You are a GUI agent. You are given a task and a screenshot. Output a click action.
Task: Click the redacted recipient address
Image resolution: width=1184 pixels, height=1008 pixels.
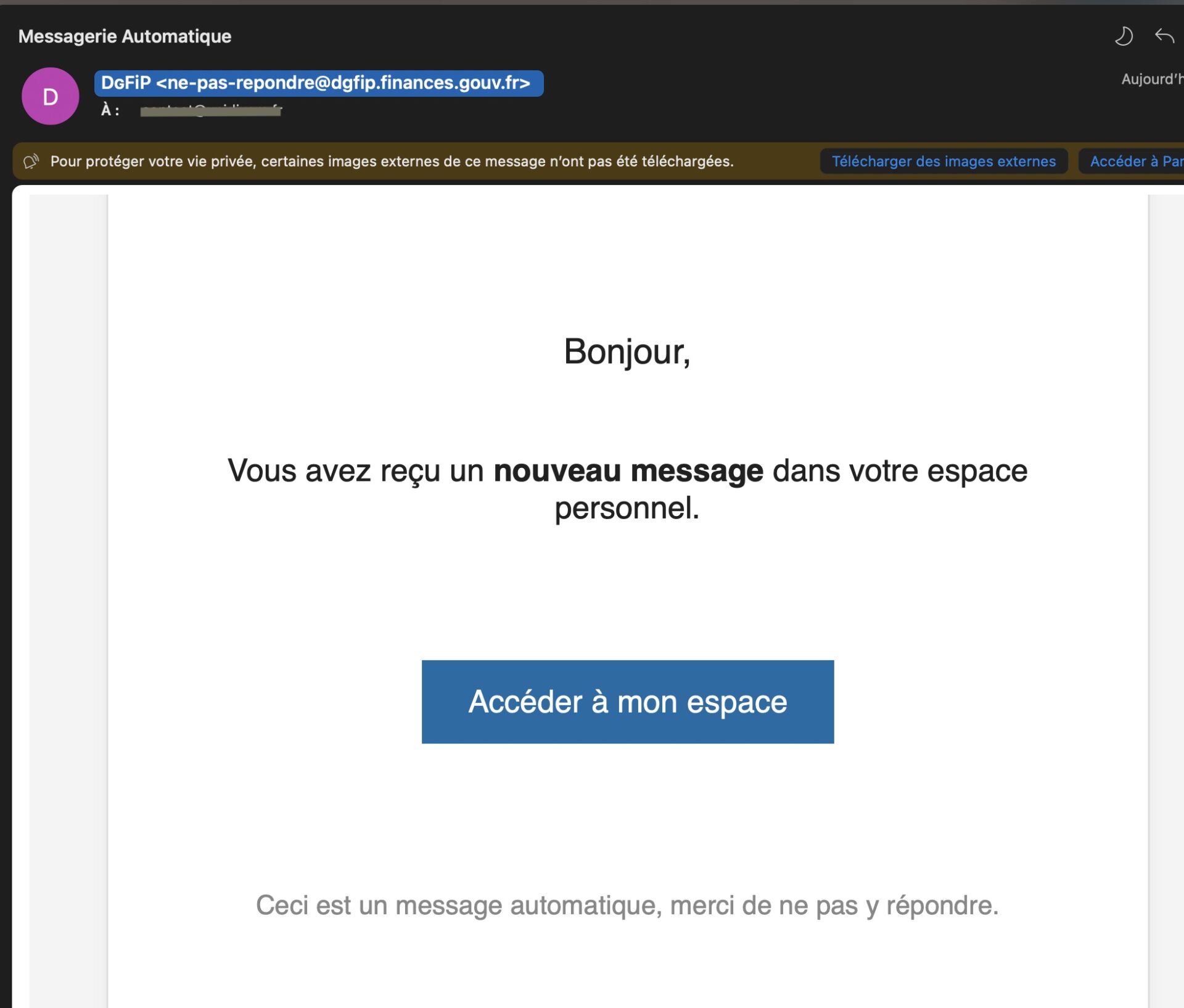tap(211, 110)
